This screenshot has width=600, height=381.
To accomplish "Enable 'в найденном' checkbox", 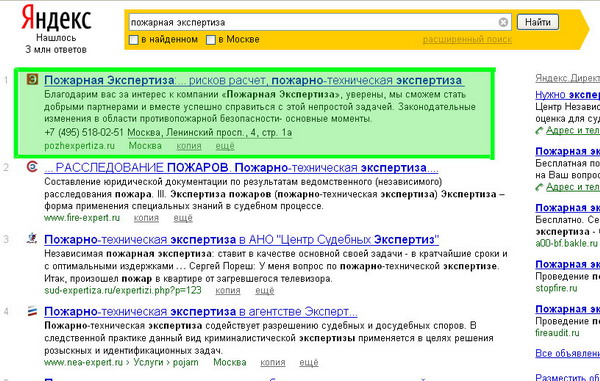I will 134,40.
